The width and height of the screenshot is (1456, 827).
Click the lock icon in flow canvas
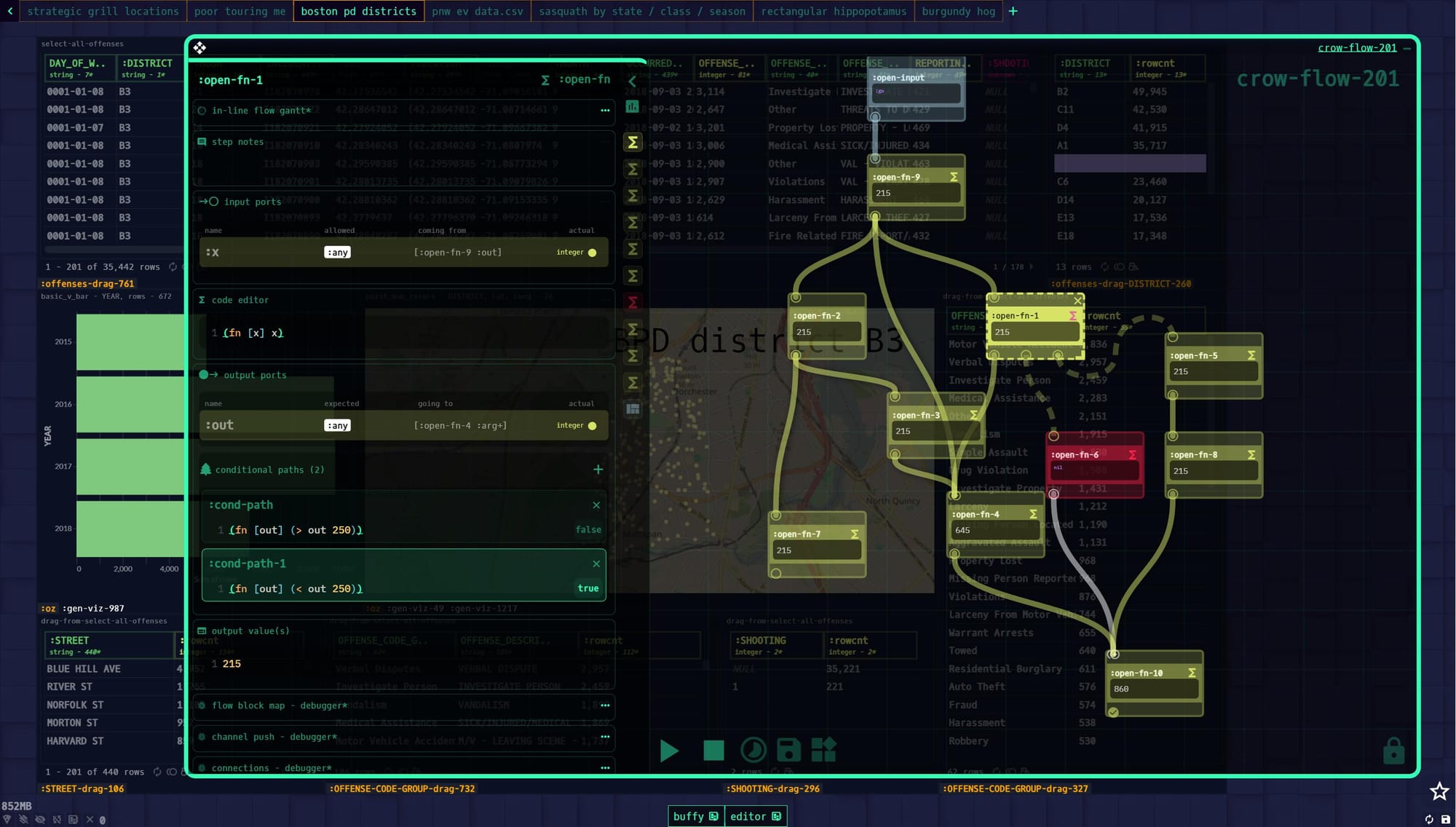1393,751
